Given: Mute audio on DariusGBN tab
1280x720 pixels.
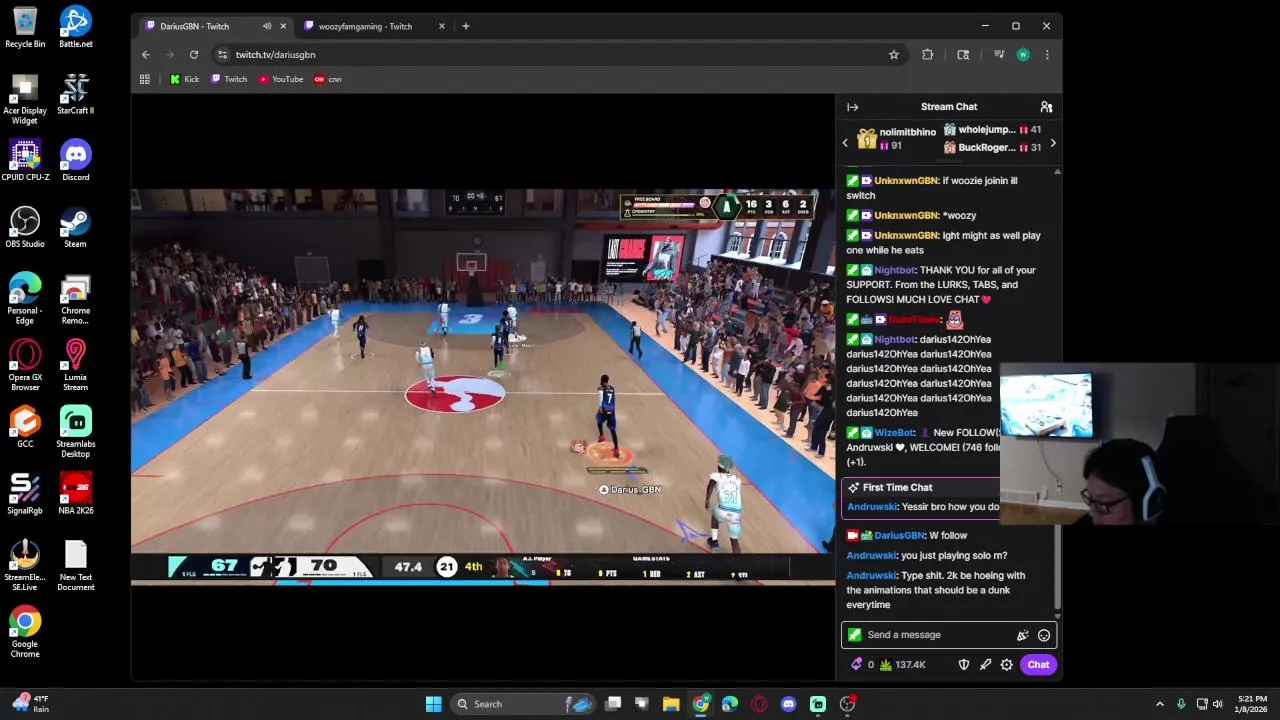Looking at the screenshot, I should pos(267,26).
